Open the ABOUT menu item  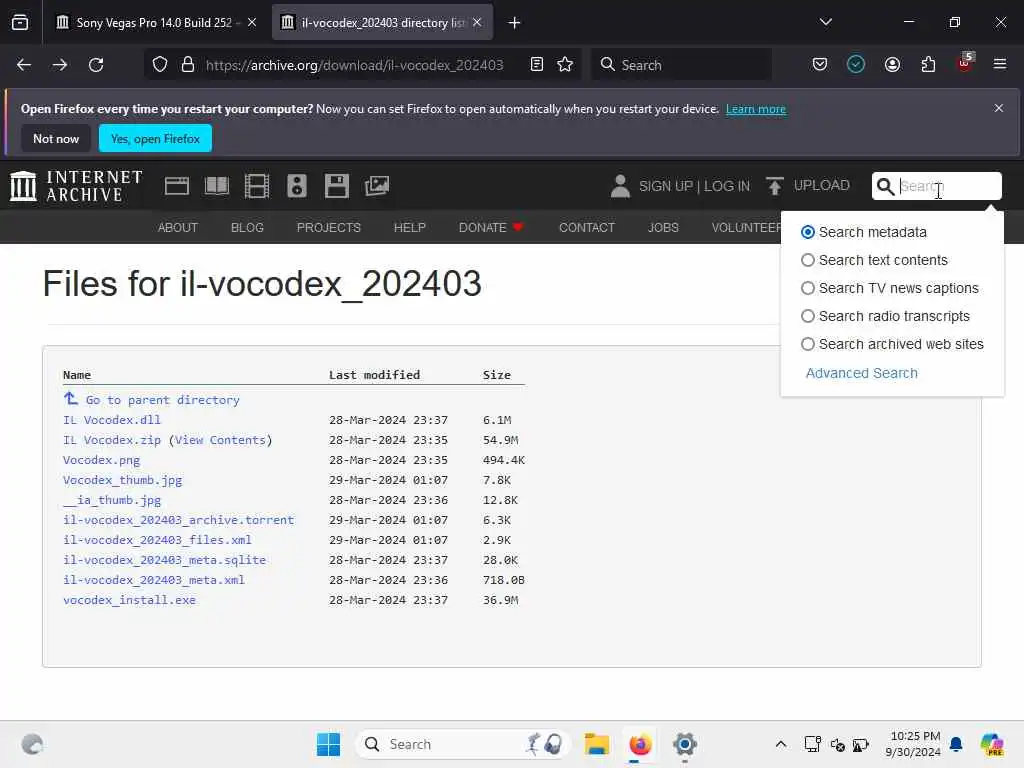tap(178, 227)
